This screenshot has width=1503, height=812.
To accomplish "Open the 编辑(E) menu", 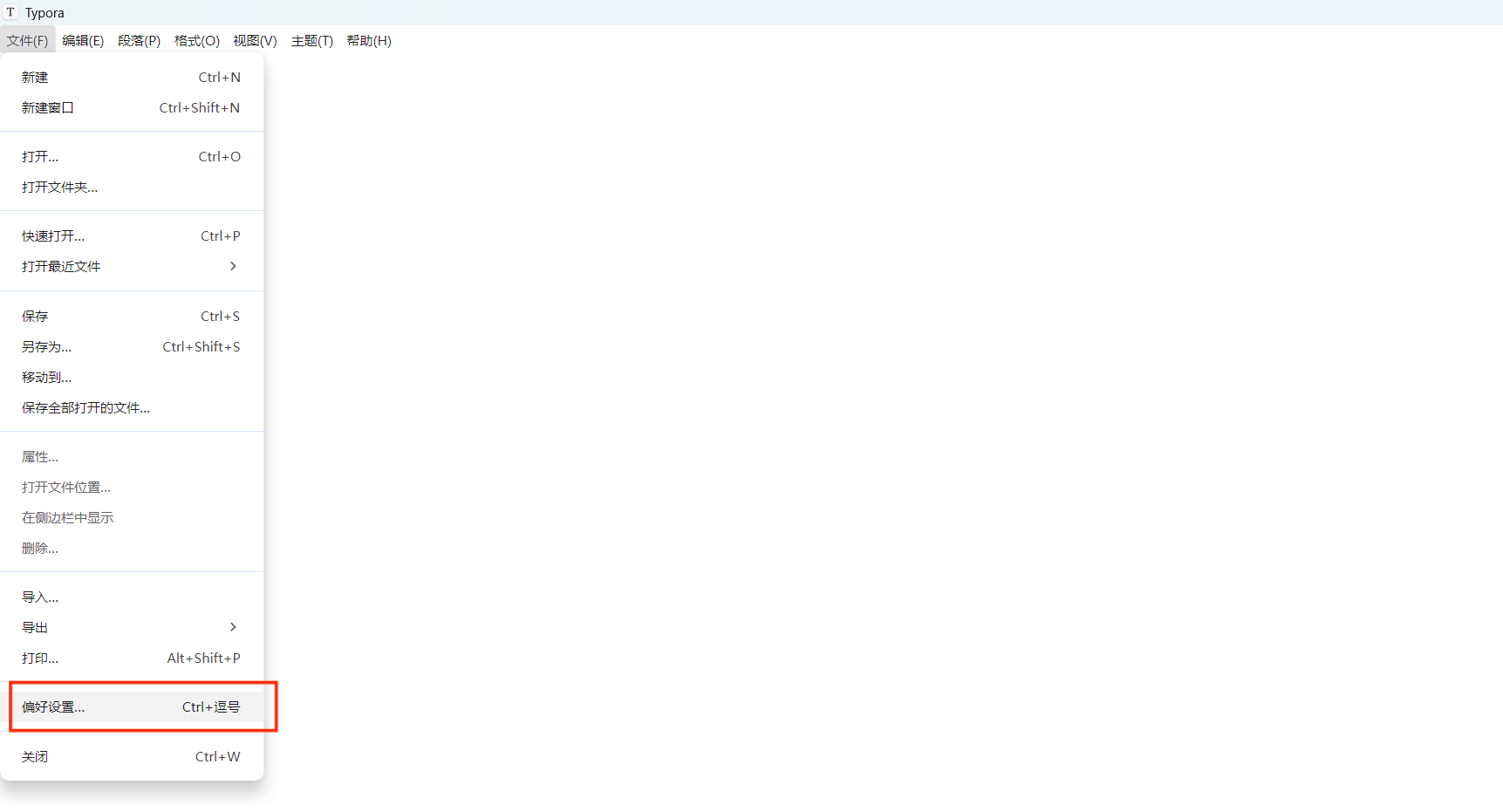I will 83,41.
